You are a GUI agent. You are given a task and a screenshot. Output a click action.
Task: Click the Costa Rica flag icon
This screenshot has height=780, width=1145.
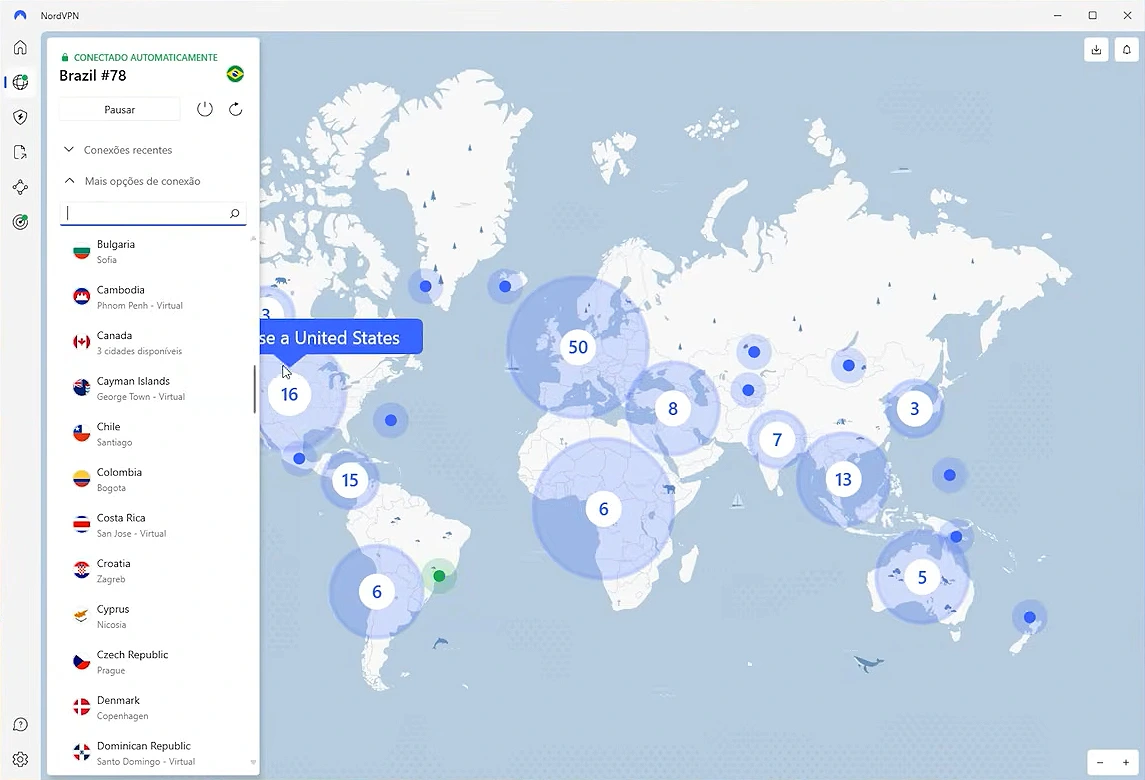point(82,525)
